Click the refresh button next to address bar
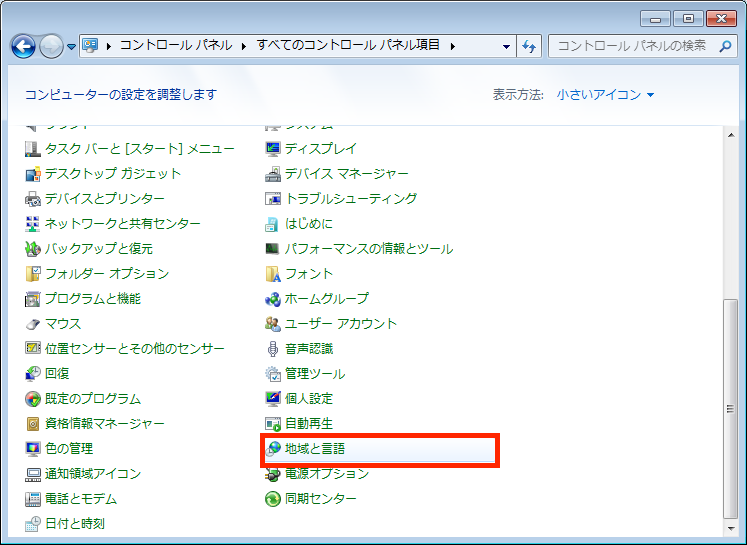The image size is (747, 545). point(529,46)
